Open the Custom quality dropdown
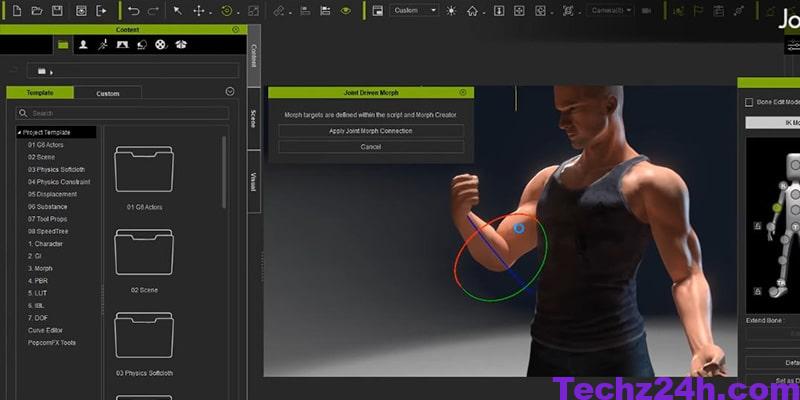Image resolution: width=800 pixels, height=400 pixels. (414, 10)
